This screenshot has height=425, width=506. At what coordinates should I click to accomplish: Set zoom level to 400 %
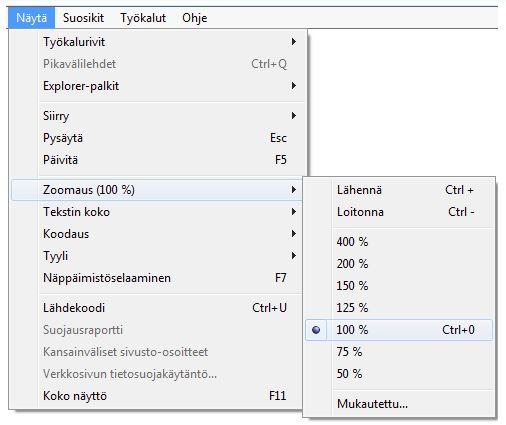tap(399, 242)
